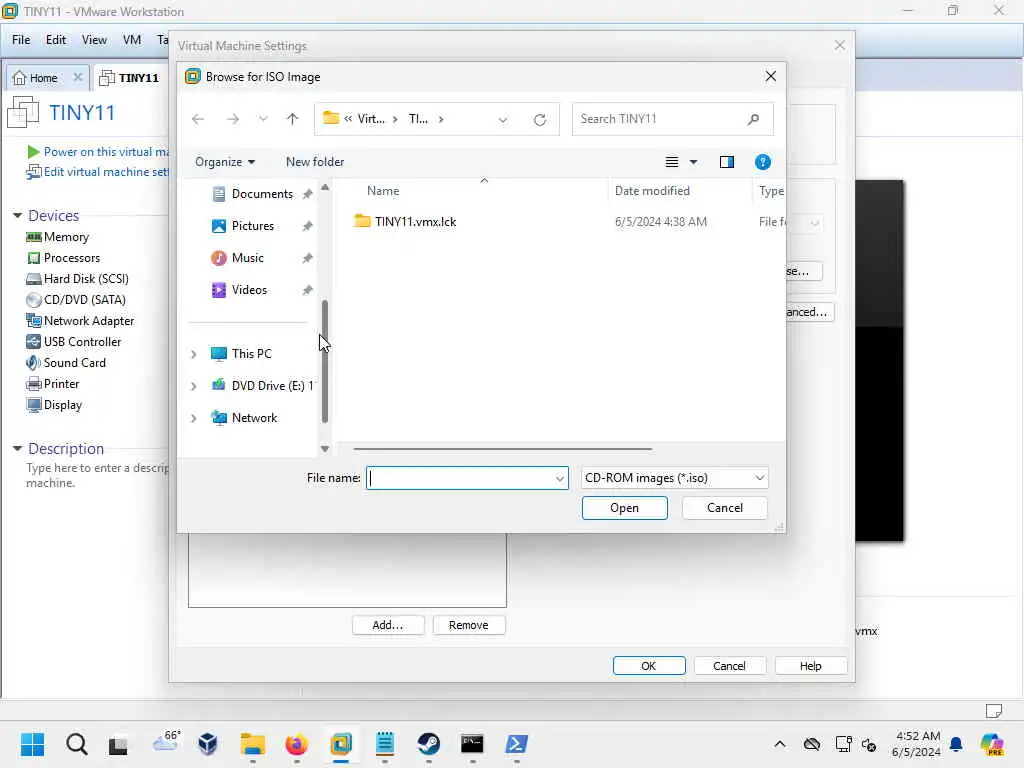This screenshot has height=768, width=1024.
Task: Click the search magnifier icon in Search TINY11
Action: click(x=753, y=119)
